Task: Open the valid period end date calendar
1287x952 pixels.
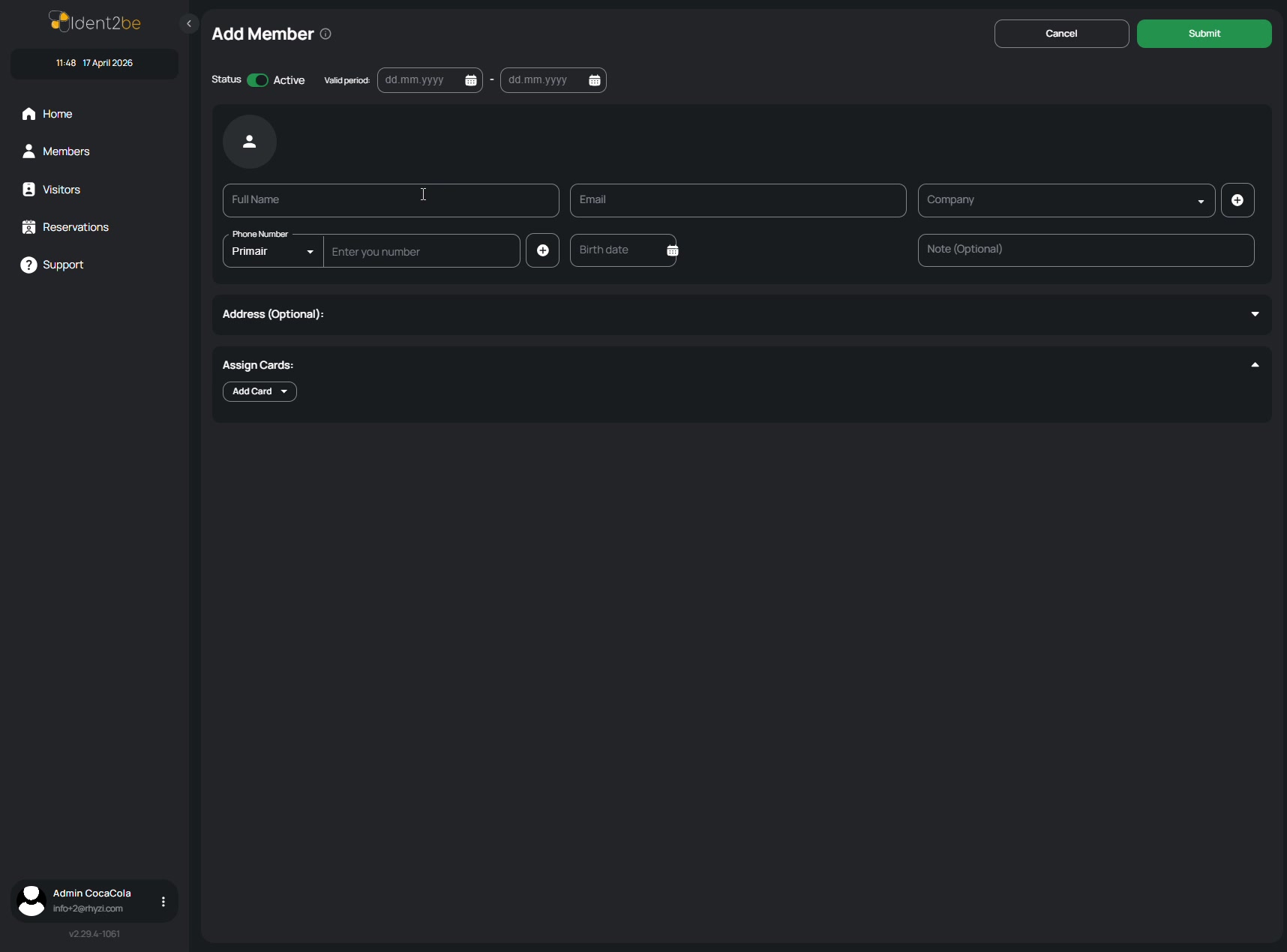Action: pos(594,80)
